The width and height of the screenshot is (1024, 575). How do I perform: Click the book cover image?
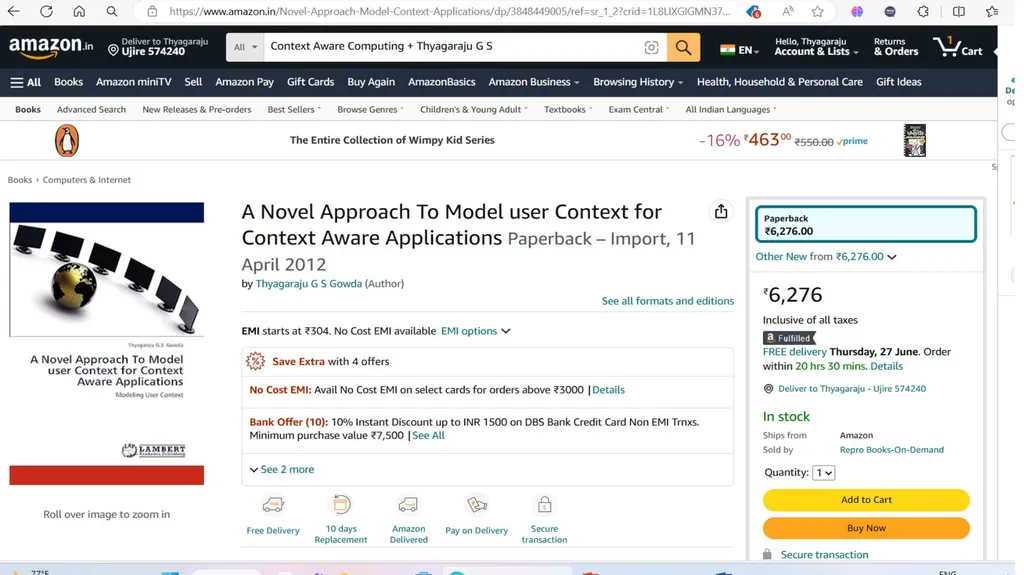106,343
